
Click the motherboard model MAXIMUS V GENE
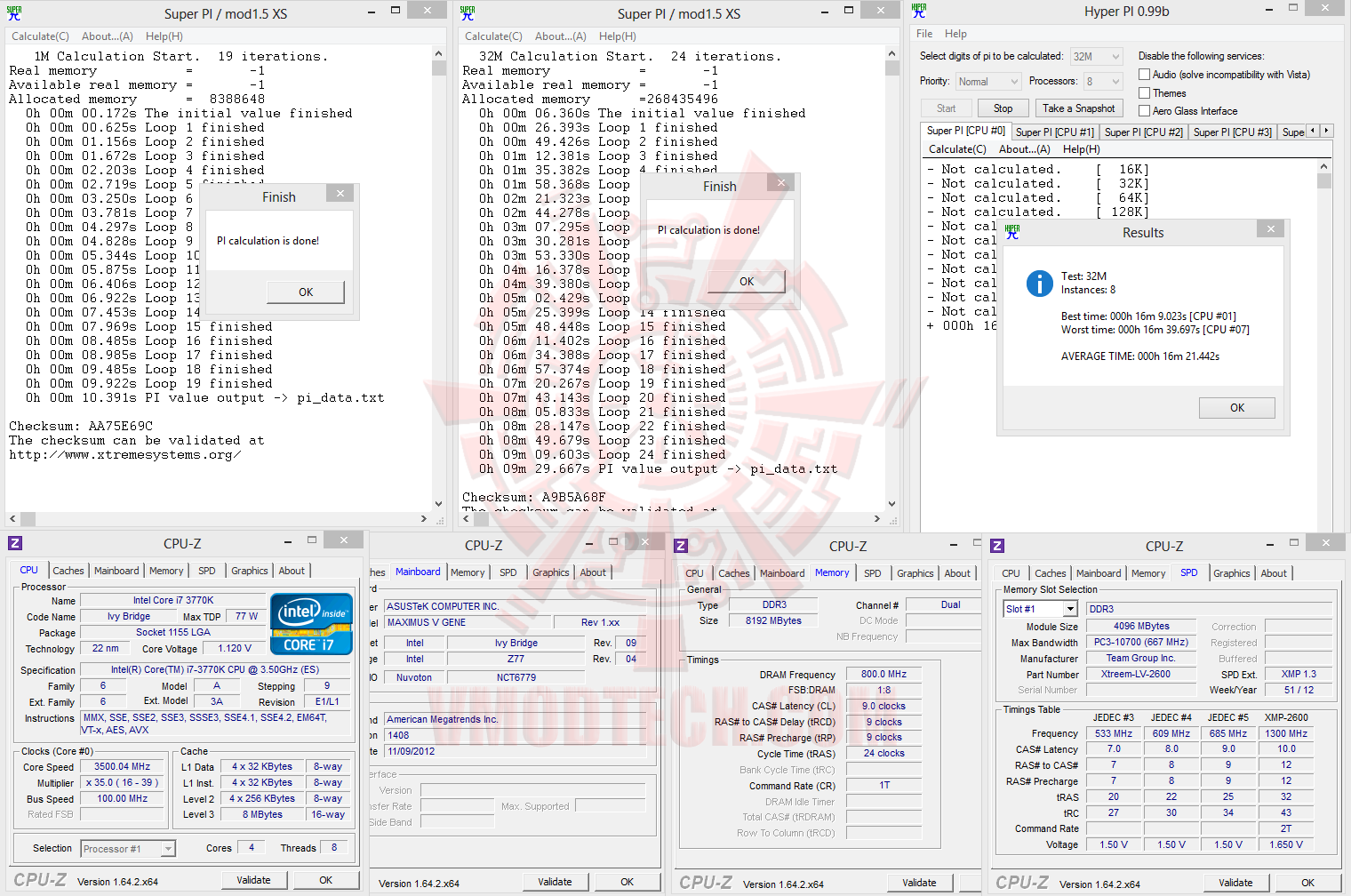[x=468, y=622]
